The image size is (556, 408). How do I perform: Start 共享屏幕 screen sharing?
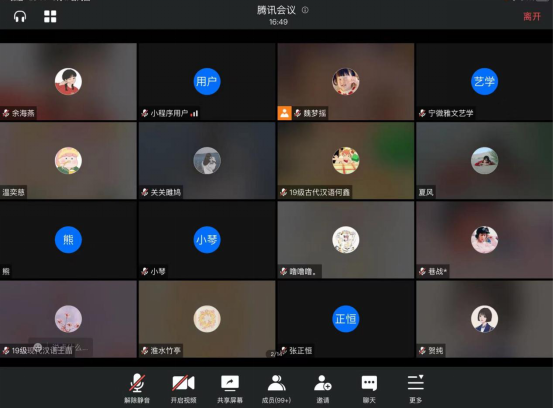tap(230, 388)
